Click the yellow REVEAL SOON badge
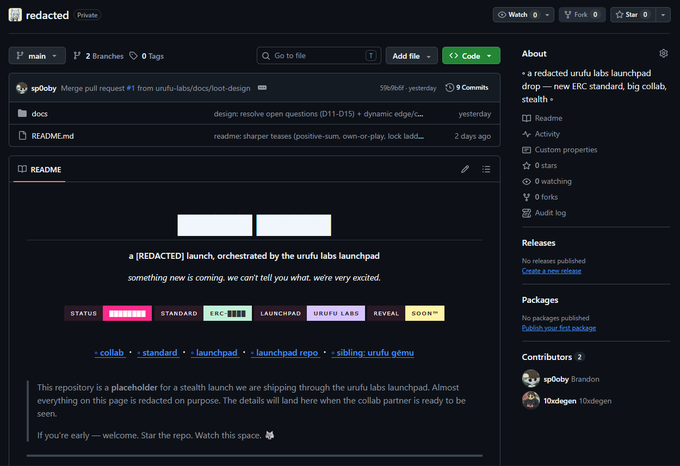The height and width of the screenshot is (466, 680). (x=406, y=313)
